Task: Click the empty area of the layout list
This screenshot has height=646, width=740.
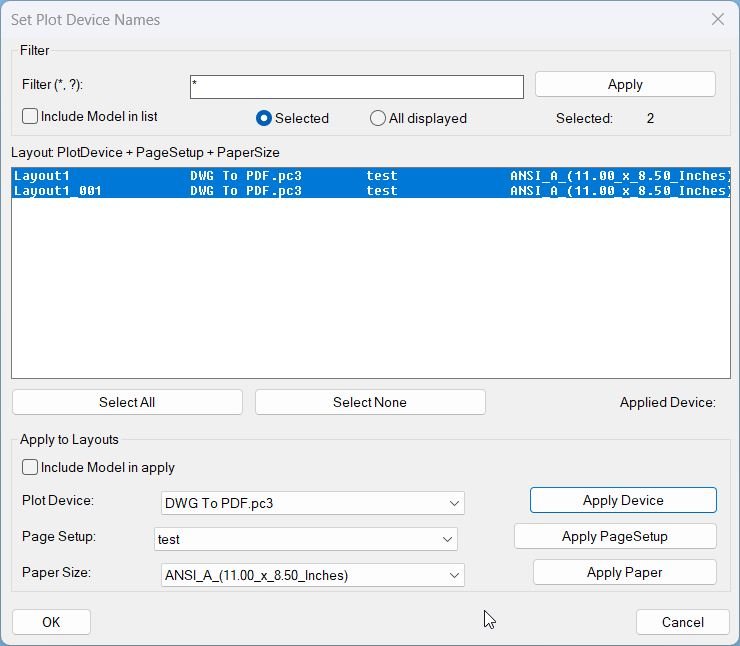Action: point(370,290)
